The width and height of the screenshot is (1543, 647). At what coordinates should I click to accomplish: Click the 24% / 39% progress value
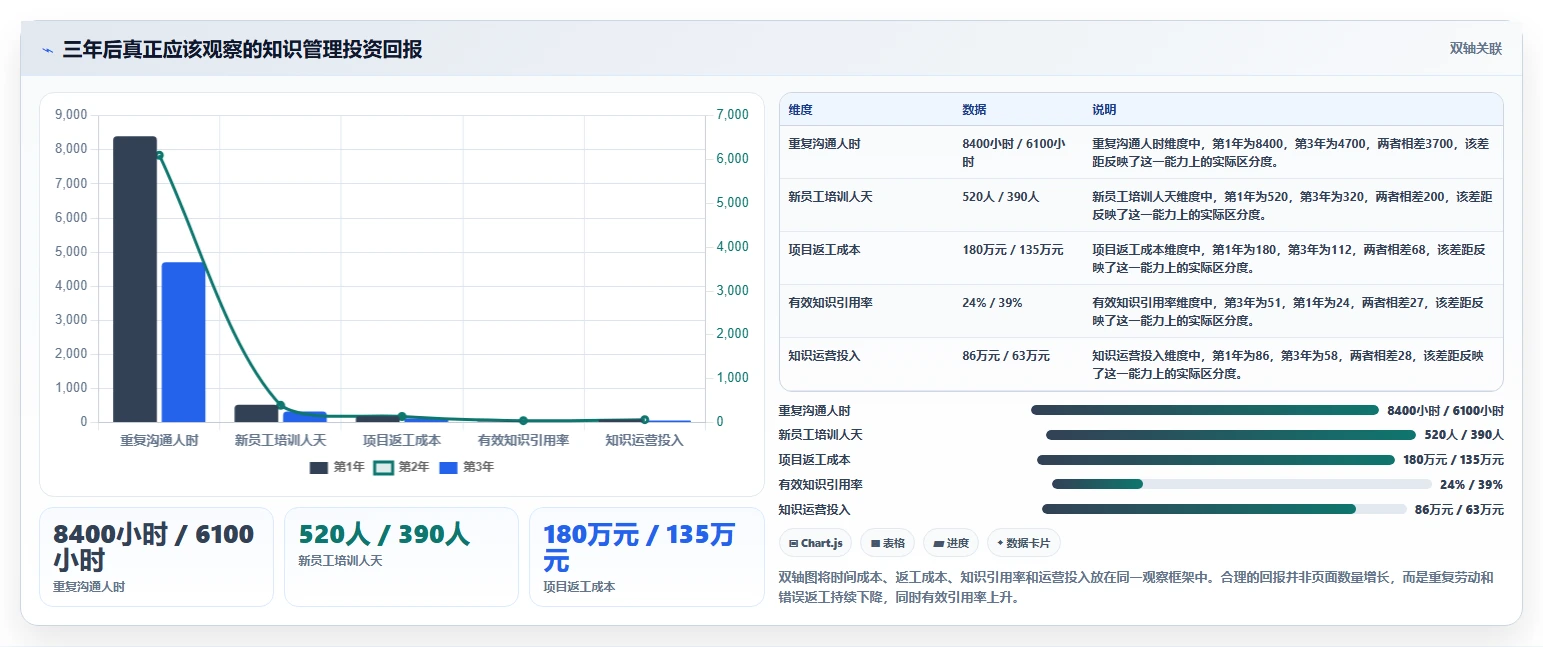click(x=1471, y=485)
